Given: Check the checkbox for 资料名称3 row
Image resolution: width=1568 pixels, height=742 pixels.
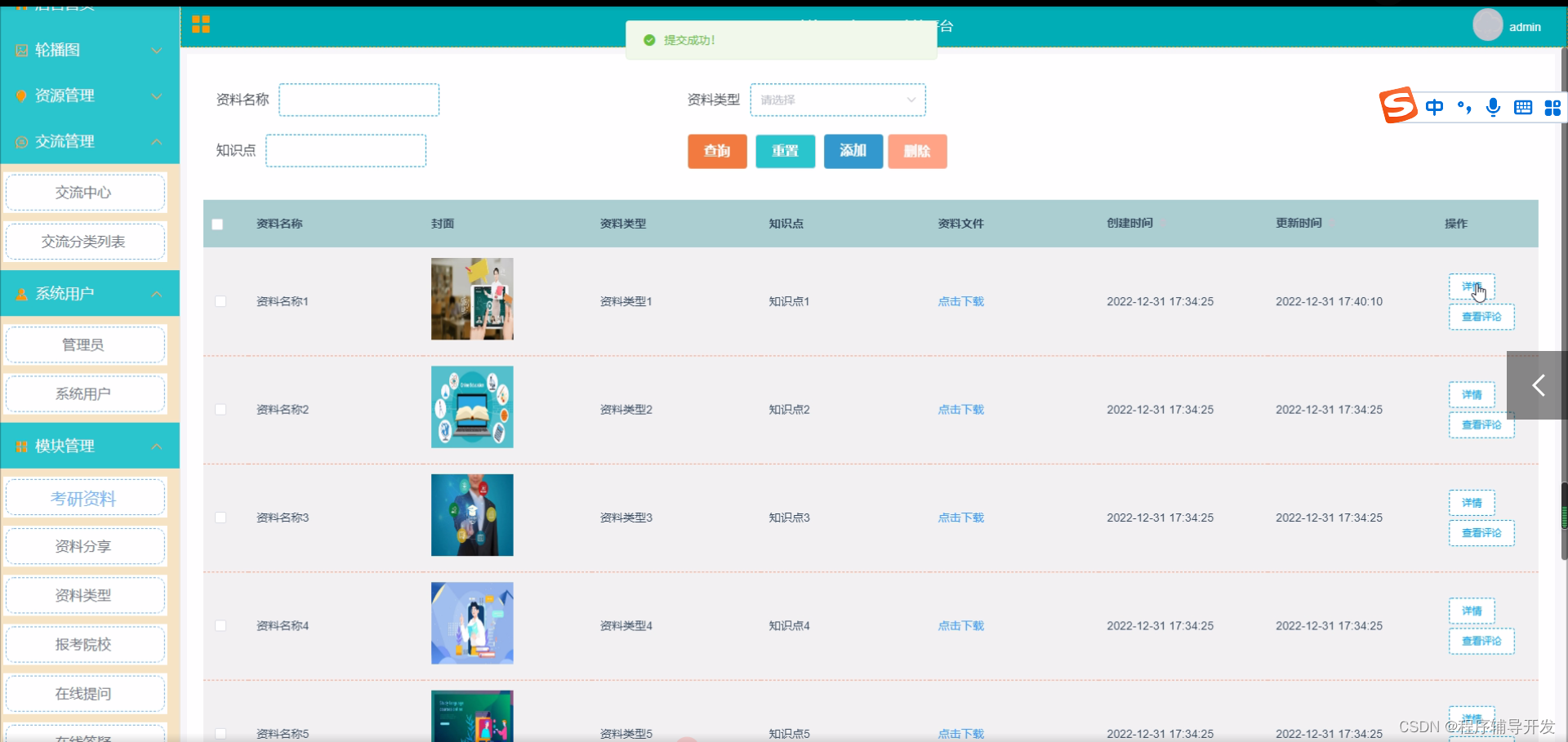Looking at the screenshot, I should 220,518.
